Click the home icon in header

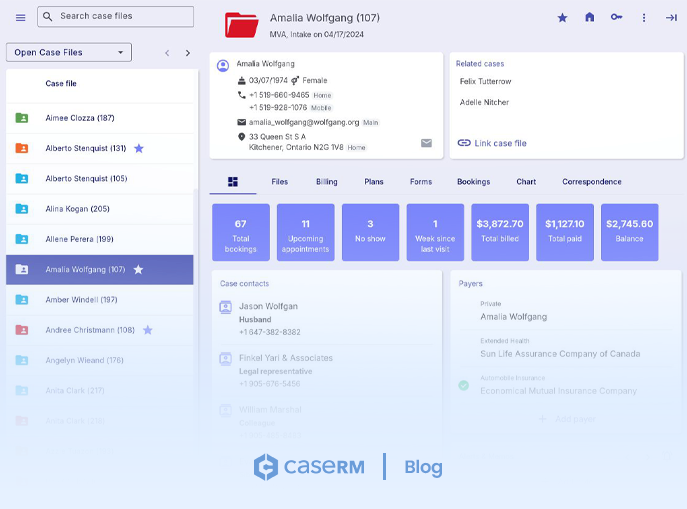click(590, 17)
